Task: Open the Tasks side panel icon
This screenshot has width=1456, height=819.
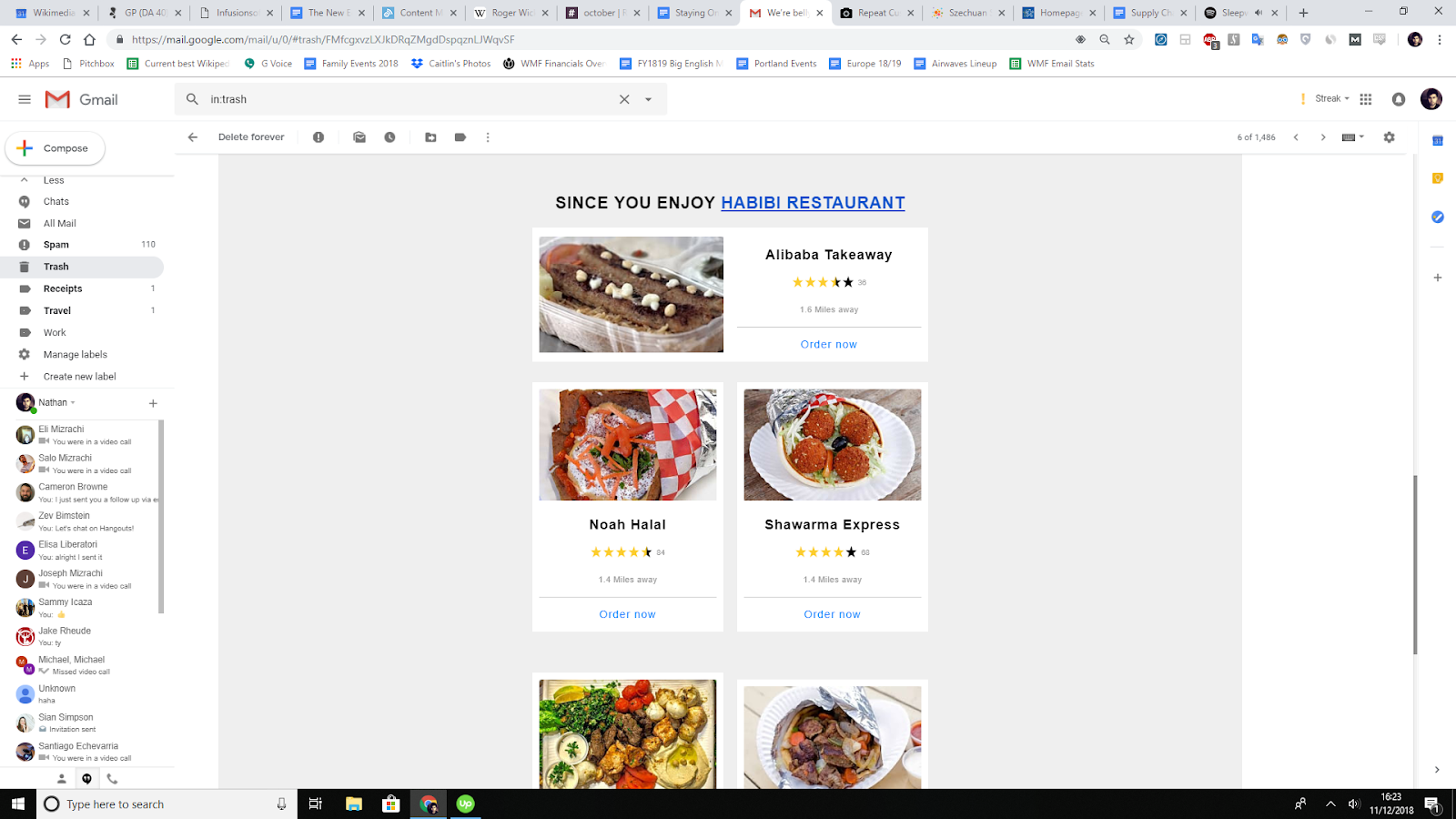Action: pos(1438,217)
